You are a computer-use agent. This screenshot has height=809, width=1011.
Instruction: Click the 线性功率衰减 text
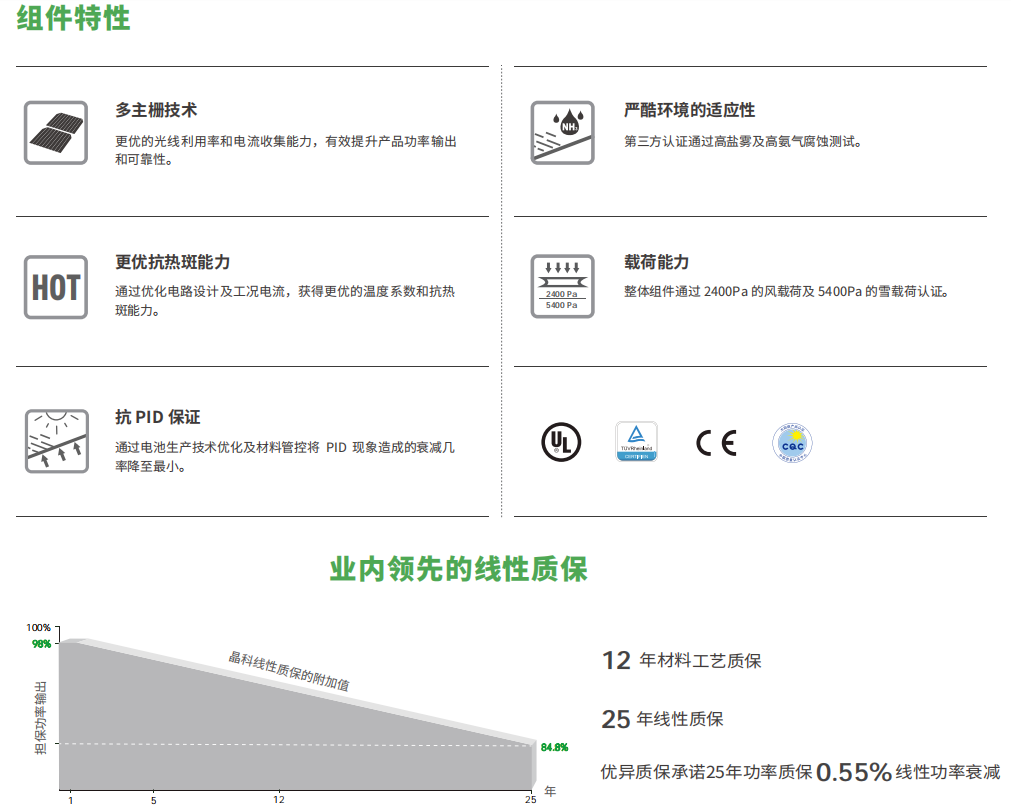tap(948, 772)
